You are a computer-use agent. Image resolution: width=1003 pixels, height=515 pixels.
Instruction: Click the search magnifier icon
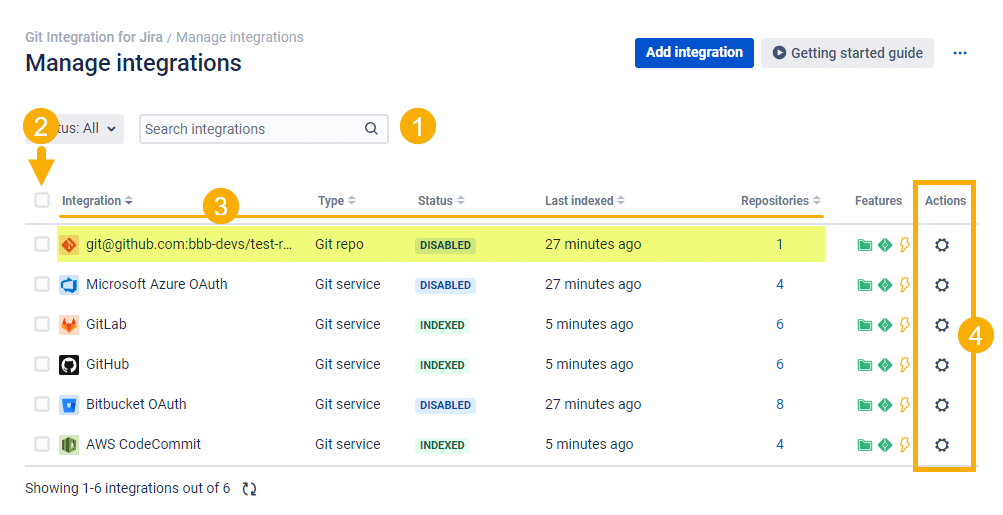[371, 129]
